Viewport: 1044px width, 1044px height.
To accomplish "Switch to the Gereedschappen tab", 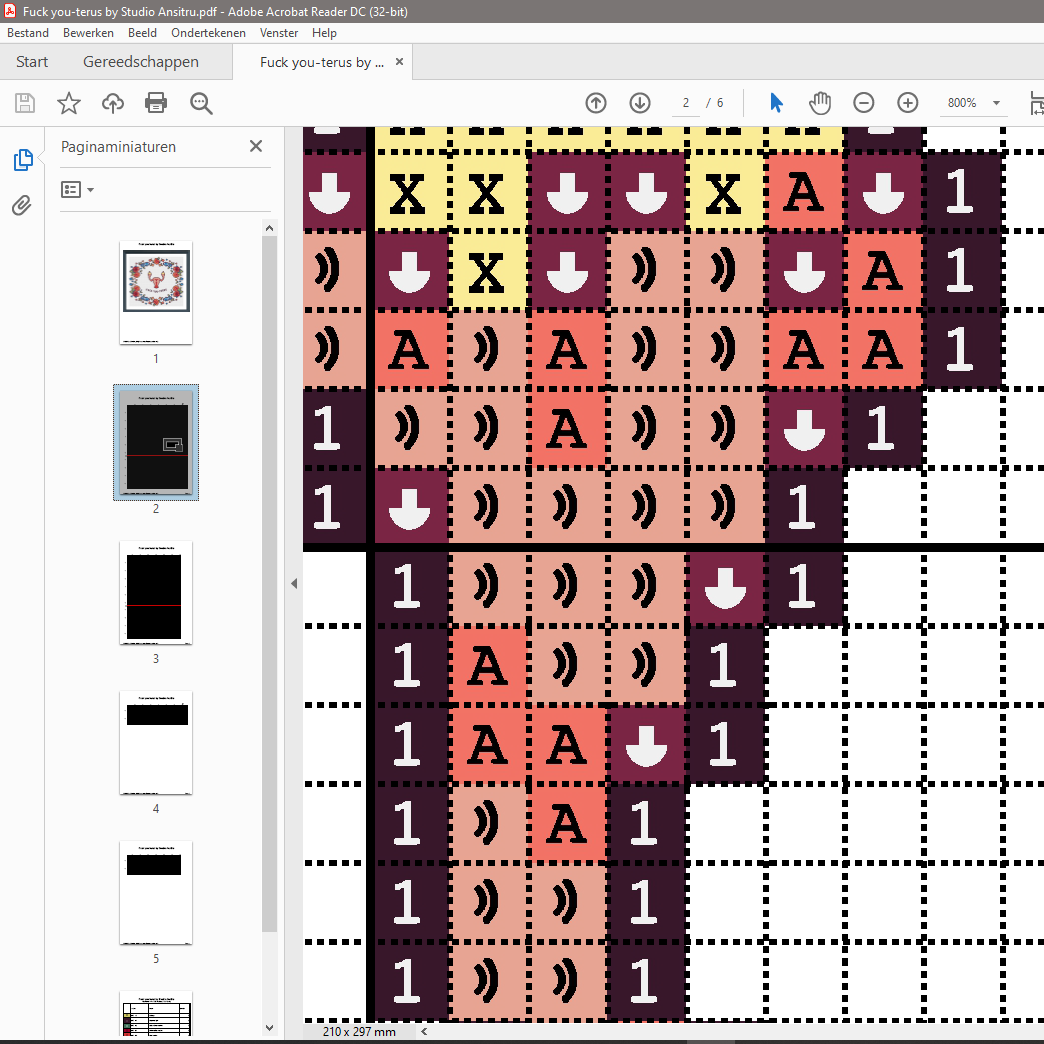I will tap(140, 62).
